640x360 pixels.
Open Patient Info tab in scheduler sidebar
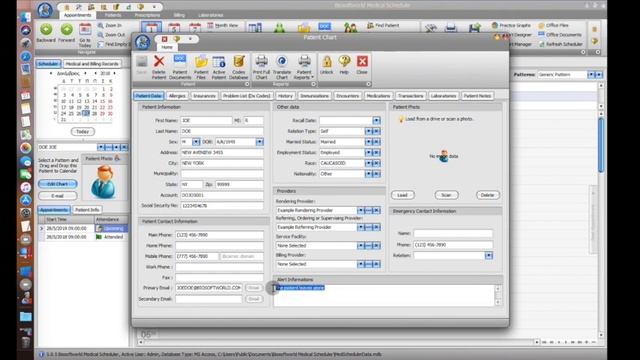[87, 210]
